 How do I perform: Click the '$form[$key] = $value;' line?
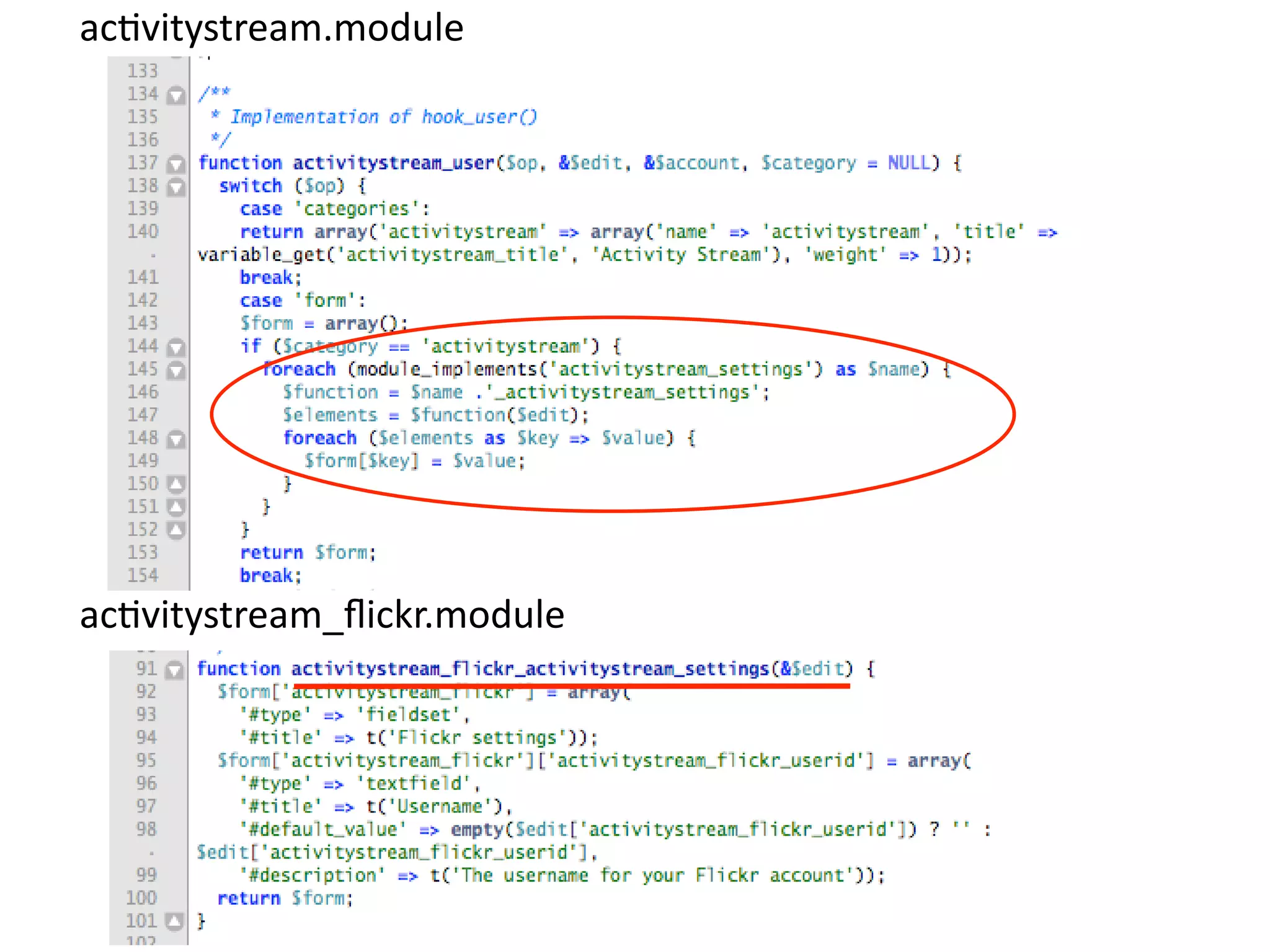(x=415, y=461)
